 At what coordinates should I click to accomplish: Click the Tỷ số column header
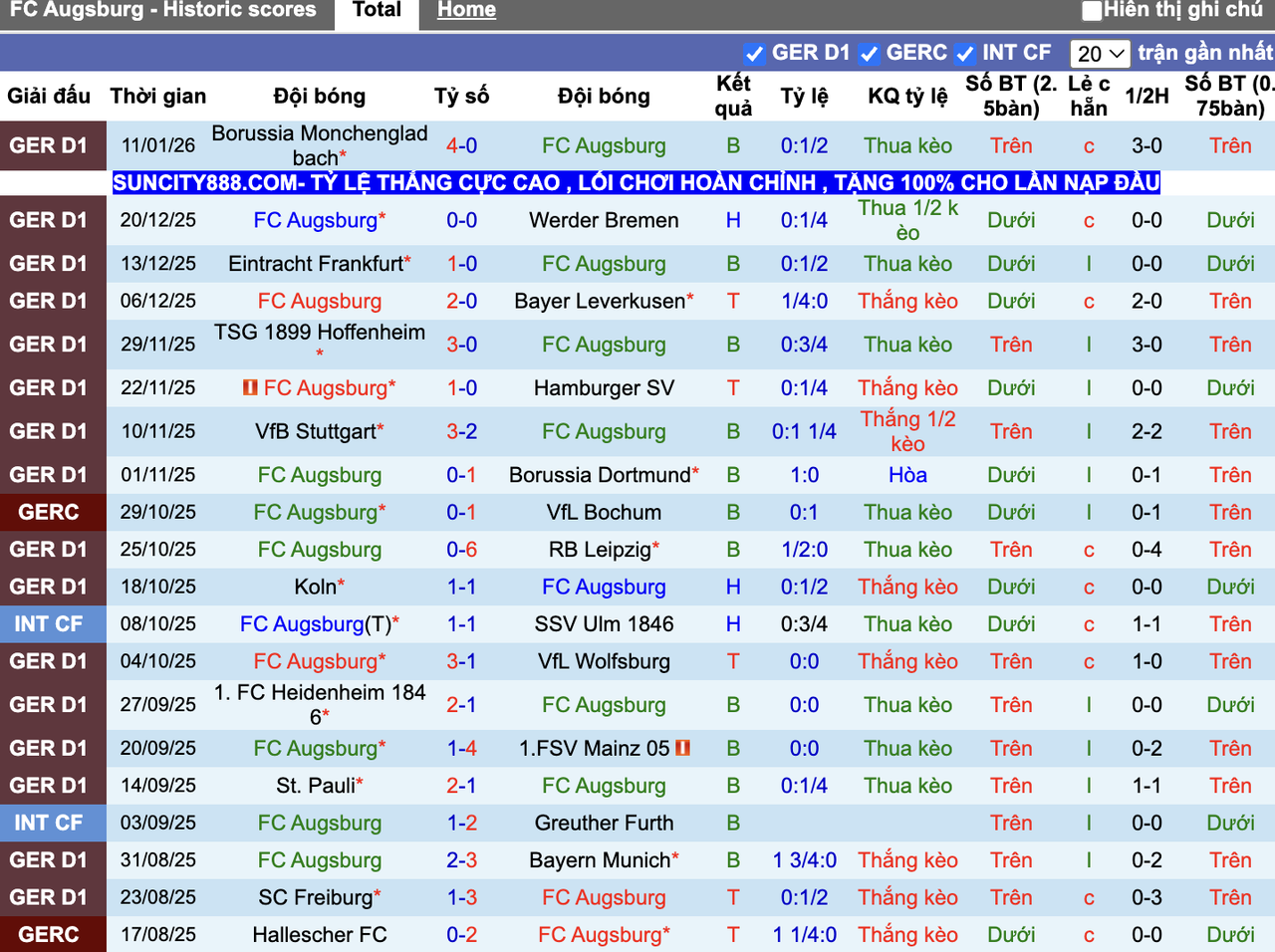click(461, 96)
